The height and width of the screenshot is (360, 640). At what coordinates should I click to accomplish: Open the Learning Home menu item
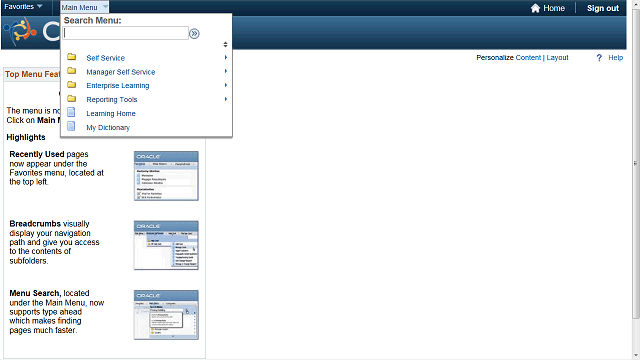pos(111,113)
